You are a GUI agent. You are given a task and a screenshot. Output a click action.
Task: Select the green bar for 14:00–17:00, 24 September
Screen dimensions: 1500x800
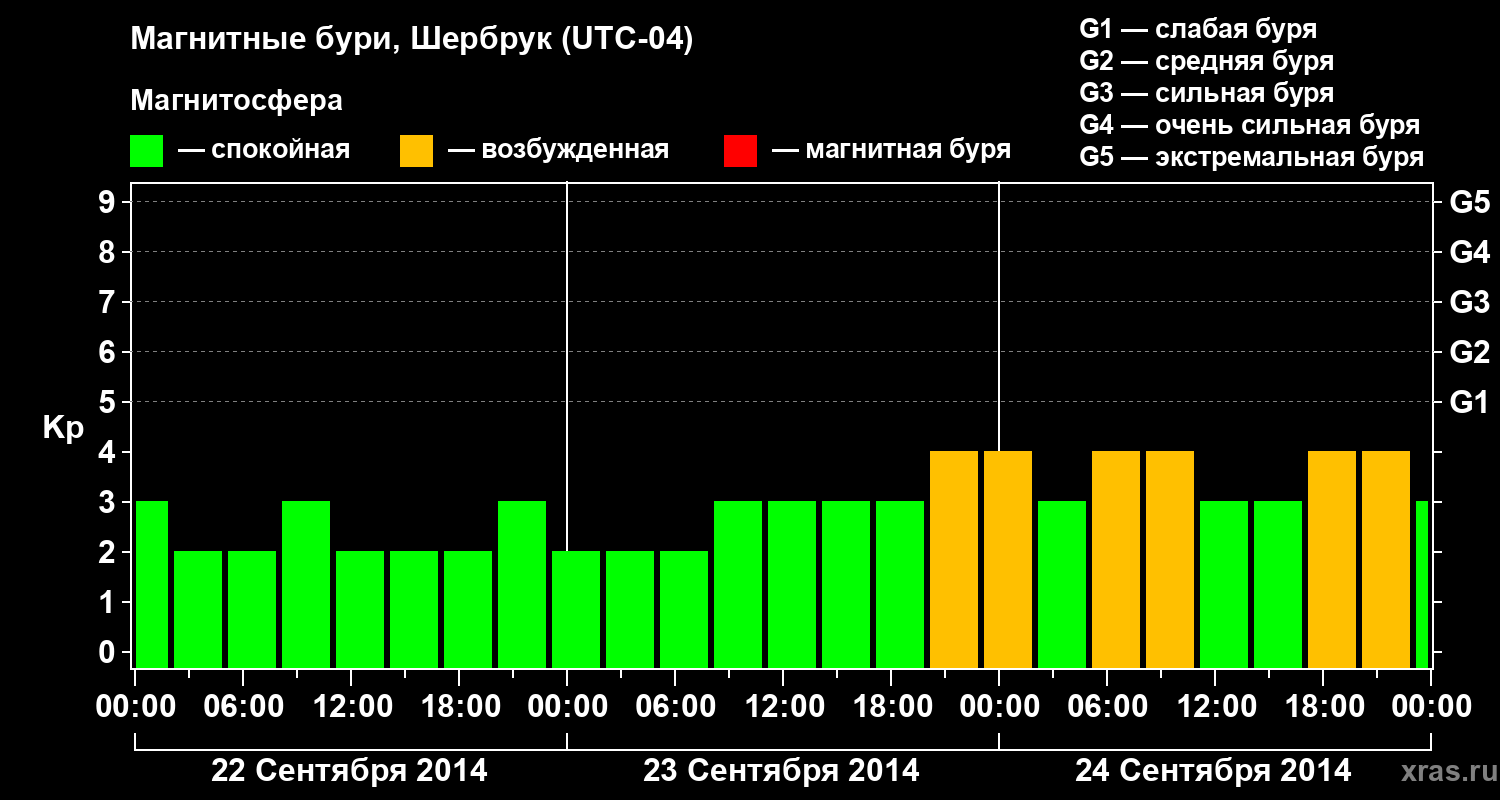click(1278, 584)
